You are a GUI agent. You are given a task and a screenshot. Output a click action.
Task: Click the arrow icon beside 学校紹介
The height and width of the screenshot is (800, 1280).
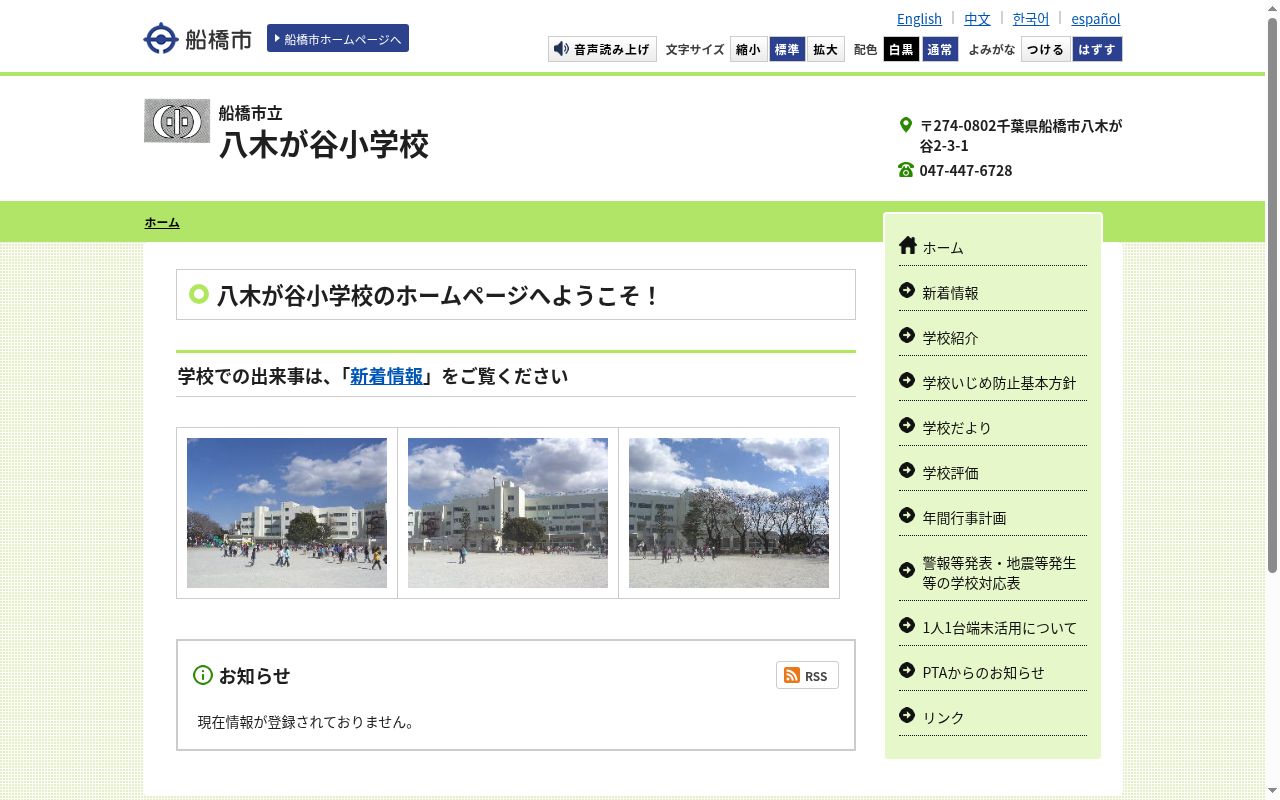[907, 335]
